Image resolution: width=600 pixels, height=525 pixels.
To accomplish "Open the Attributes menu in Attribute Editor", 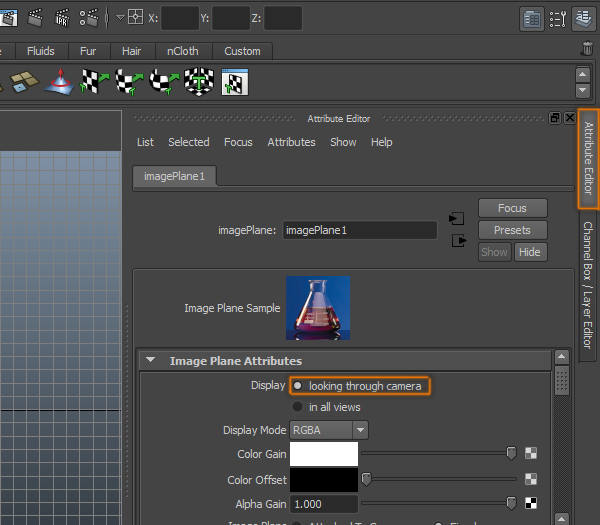I will pos(291,142).
